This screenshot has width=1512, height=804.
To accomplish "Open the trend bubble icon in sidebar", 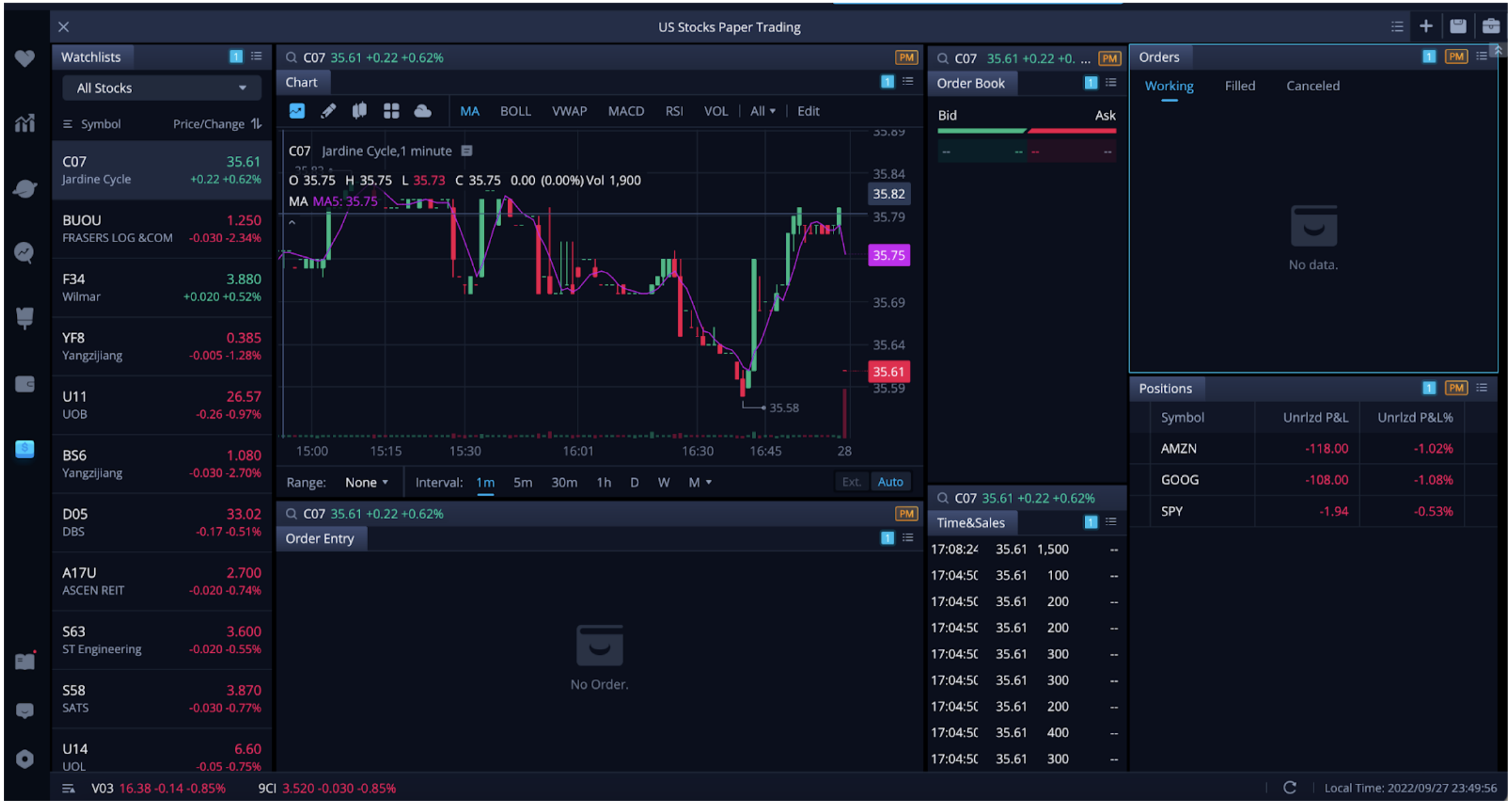I will pos(25,253).
